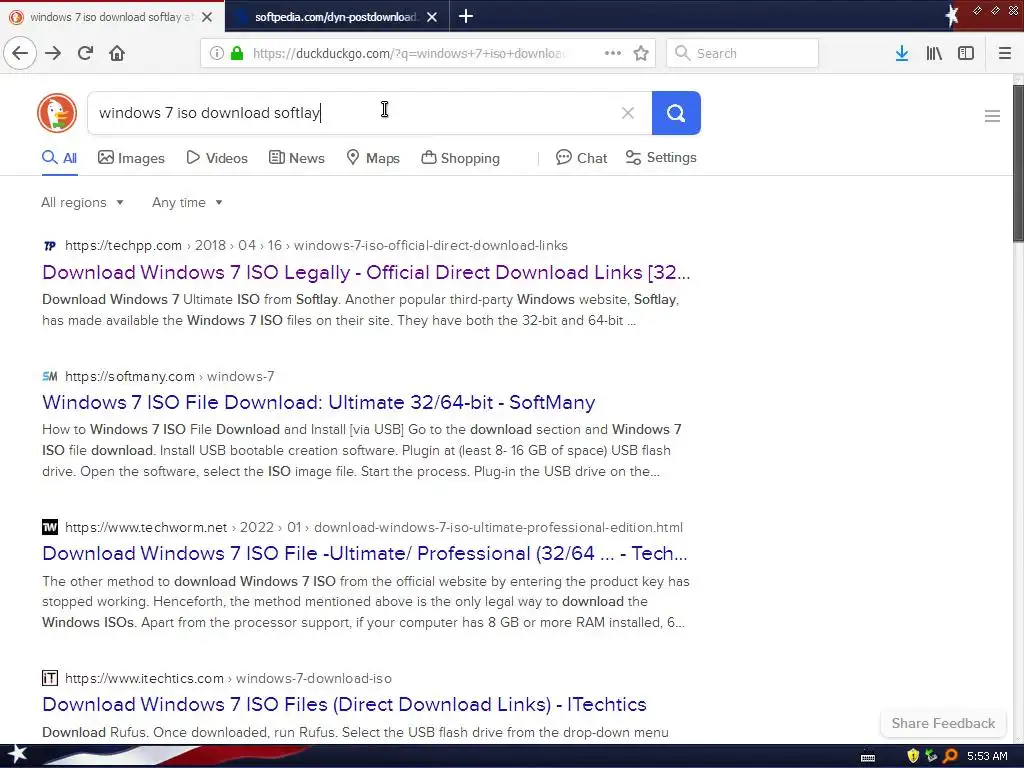This screenshot has height=768, width=1024.
Task: Select the All results tab
Action: (x=59, y=158)
